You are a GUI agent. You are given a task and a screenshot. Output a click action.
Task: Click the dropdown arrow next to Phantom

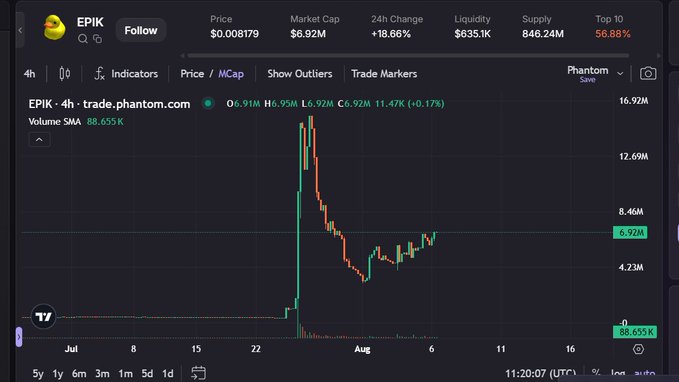(620, 74)
